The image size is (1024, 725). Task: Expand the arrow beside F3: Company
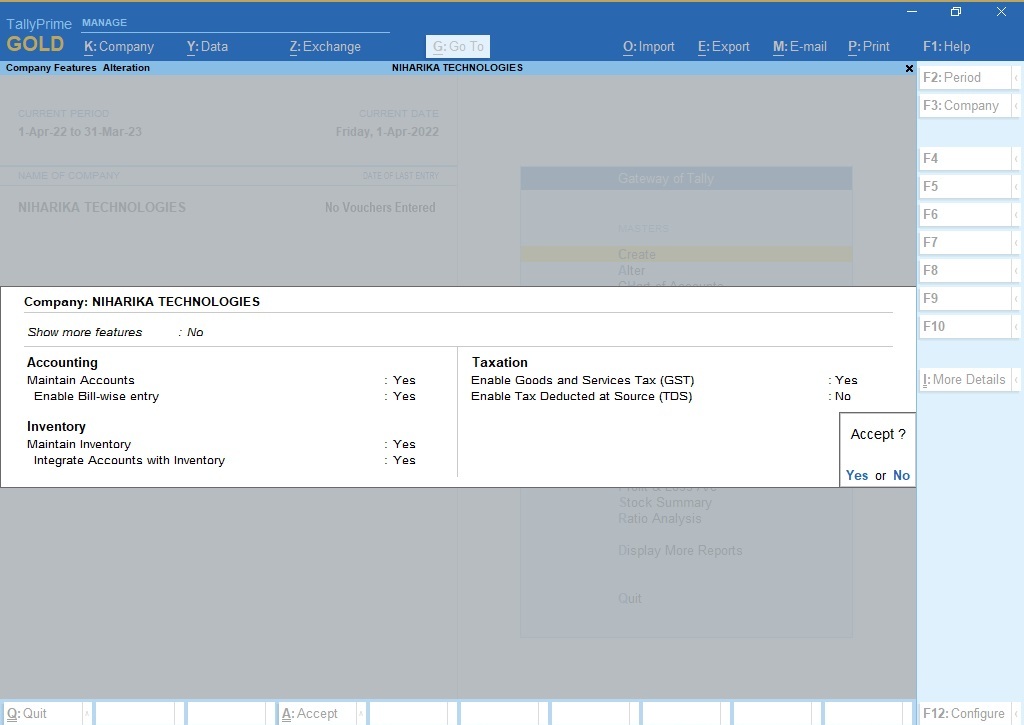1016,105
